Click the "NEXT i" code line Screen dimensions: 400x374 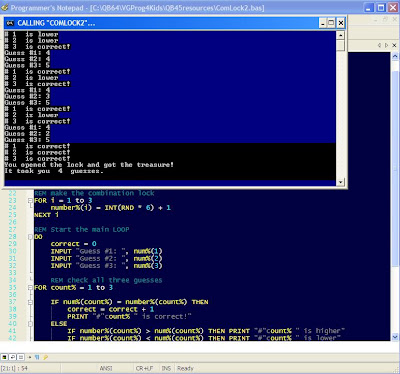pos(46,215)
